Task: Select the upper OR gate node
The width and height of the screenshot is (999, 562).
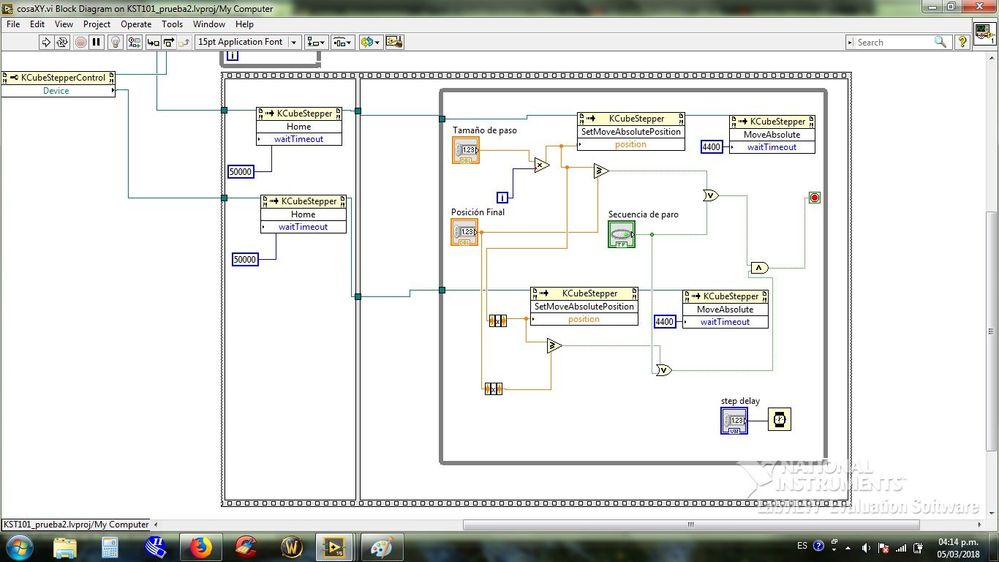Action: coord(711,196)
